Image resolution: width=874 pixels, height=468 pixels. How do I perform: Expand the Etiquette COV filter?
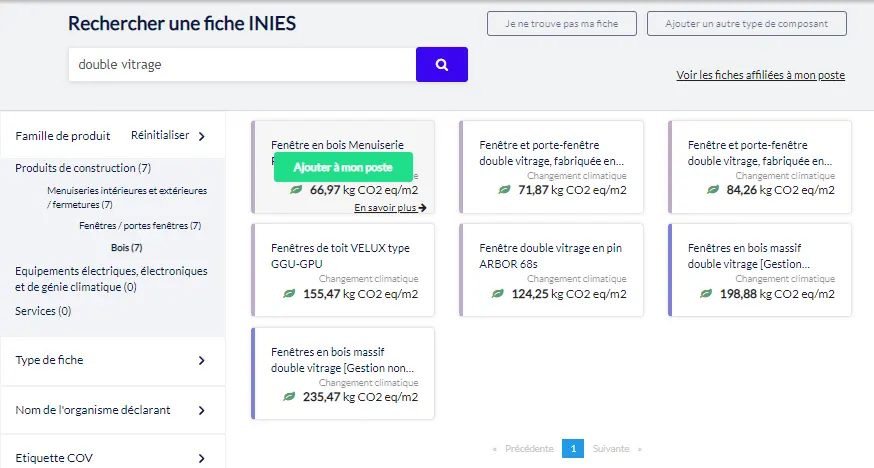202,459
